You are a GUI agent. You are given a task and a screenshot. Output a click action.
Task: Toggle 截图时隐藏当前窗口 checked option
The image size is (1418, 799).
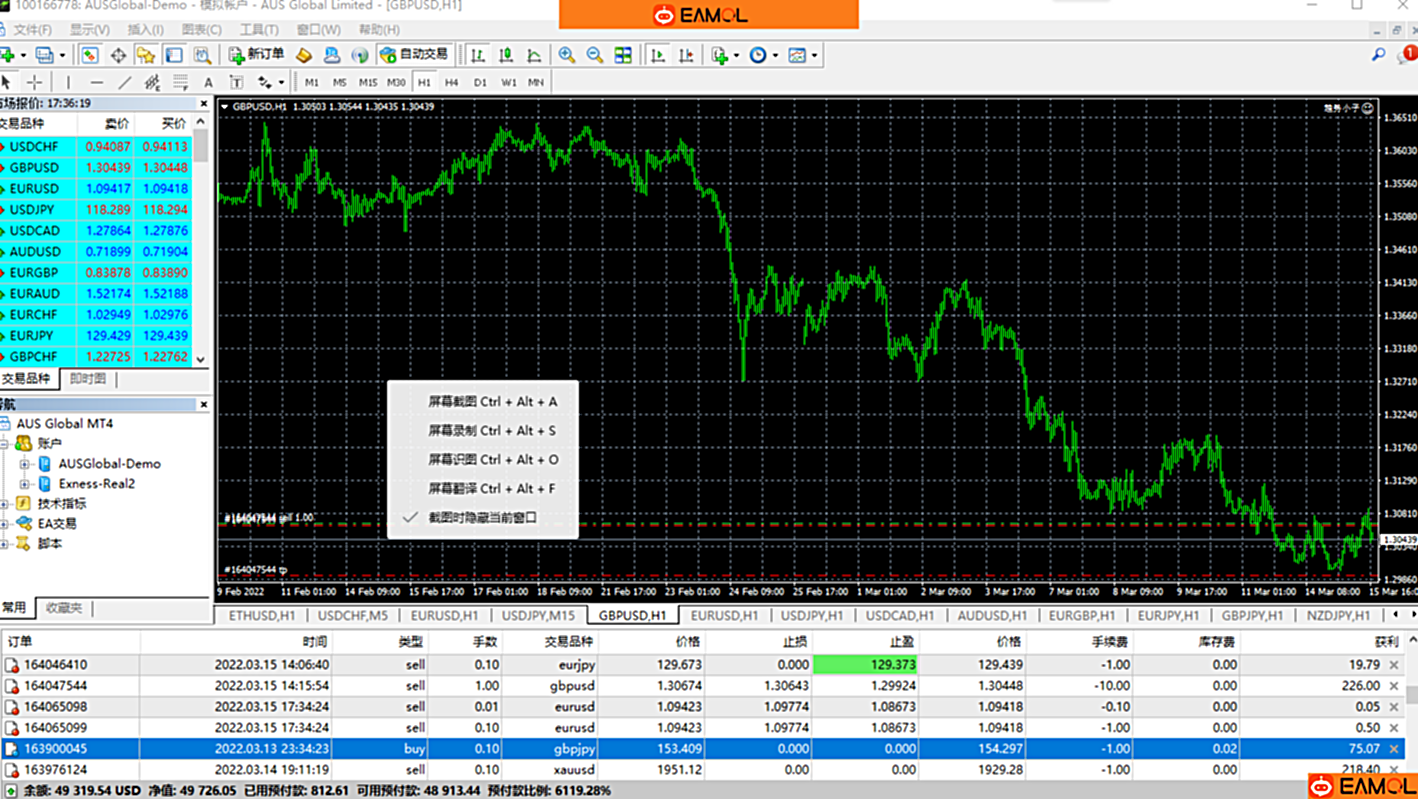482,517
